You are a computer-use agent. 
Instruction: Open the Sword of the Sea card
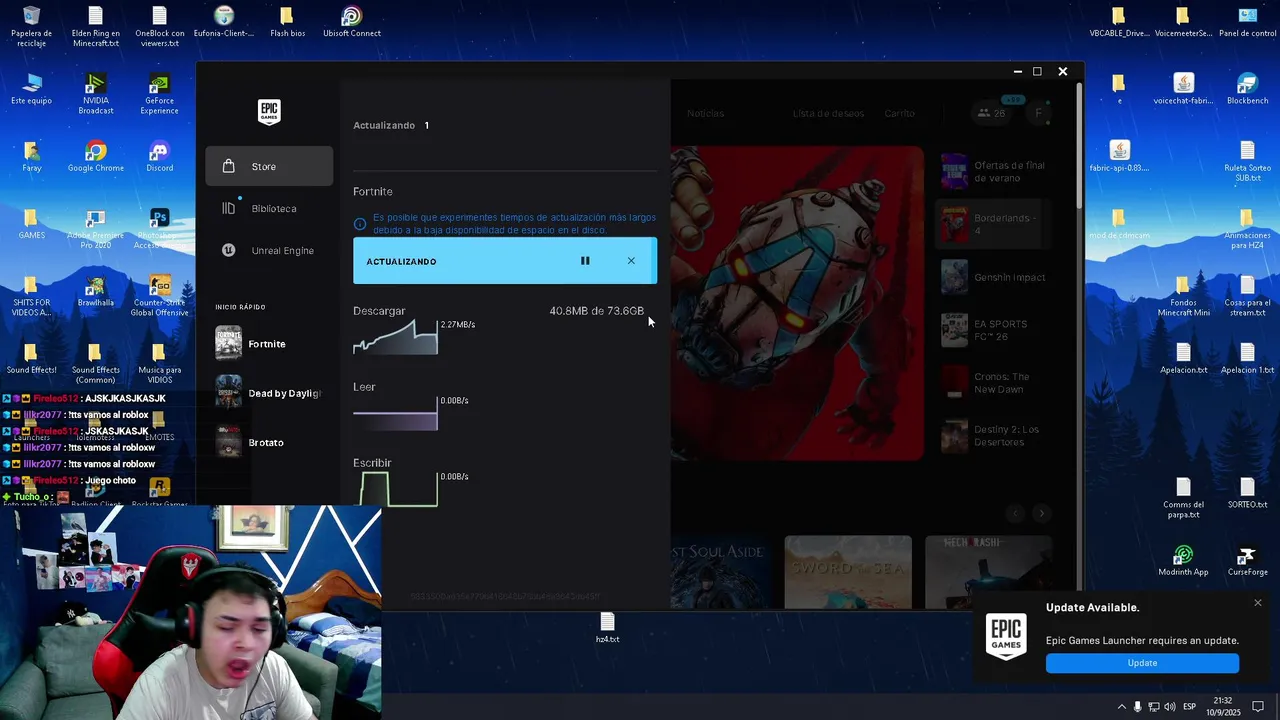pyautogui.click(x=848, y=571)
